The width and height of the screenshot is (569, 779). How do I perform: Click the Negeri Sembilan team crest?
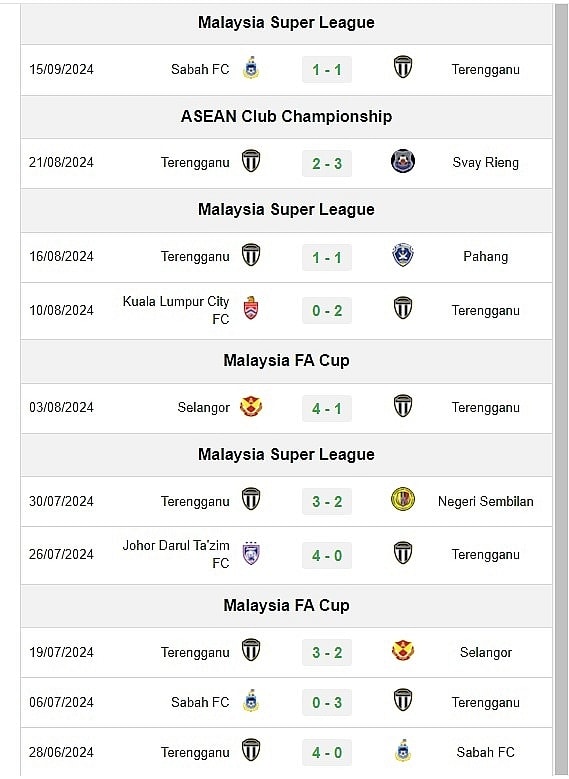click(x=403, y=500)
